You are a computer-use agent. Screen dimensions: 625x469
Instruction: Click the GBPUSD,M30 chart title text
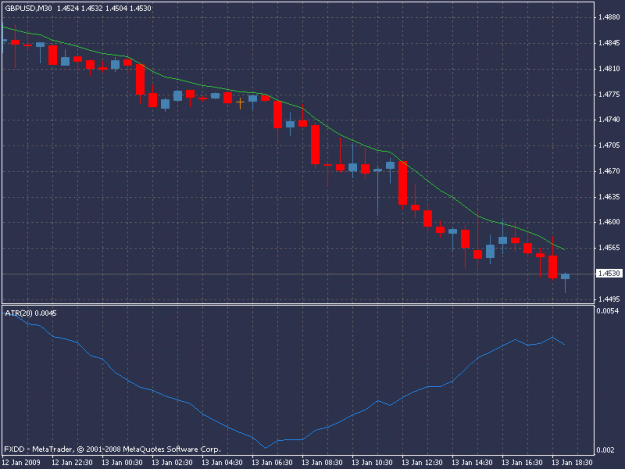[28, 8]
